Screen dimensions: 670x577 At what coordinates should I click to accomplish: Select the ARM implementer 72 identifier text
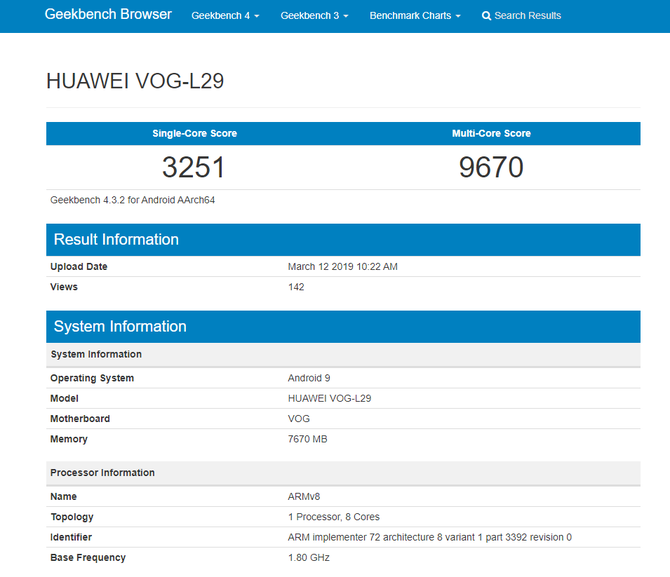tap(429, 537)
